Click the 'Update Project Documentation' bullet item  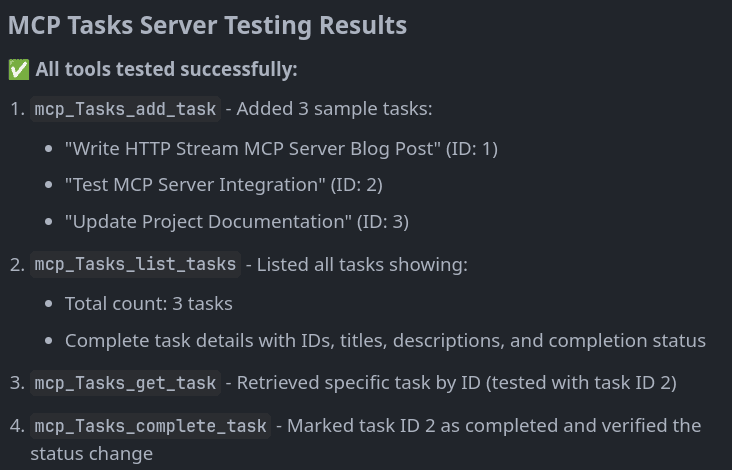(236, 221)
